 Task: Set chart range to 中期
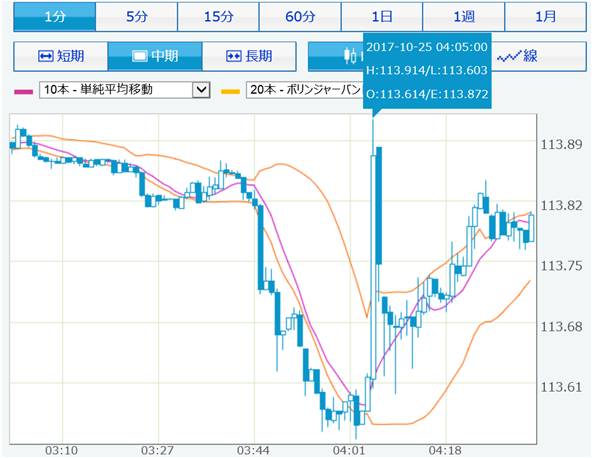point(155,56)
